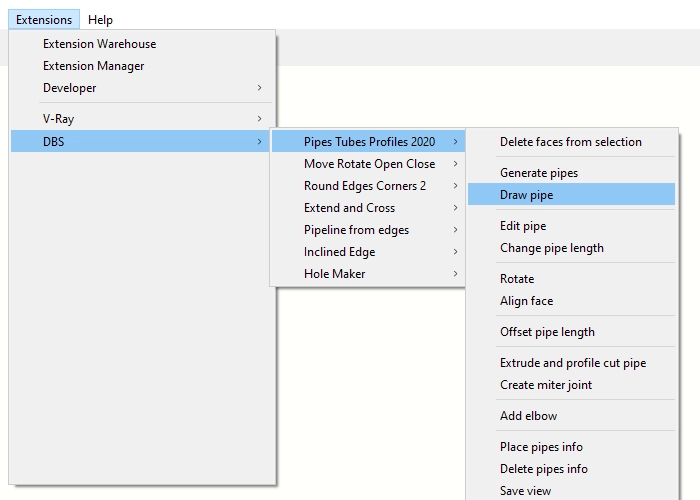Open Extend and Cross submenu
The width and height of the screenshot is (700, 500).
pyautogui.click(x=368, y=208)
